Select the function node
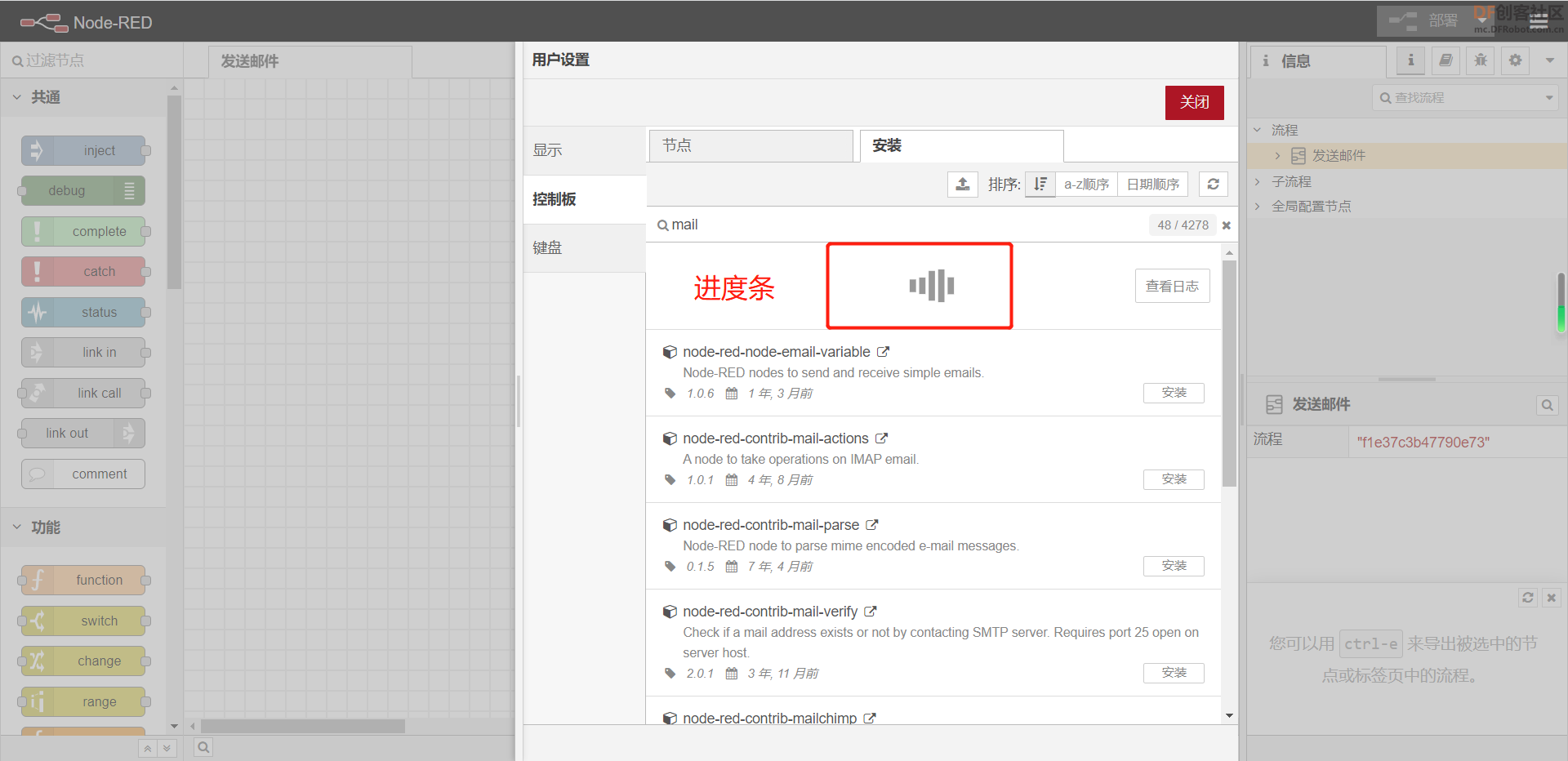Image resolution: width=1568 pixels, height=761 pixels. [x=83, y=580]
